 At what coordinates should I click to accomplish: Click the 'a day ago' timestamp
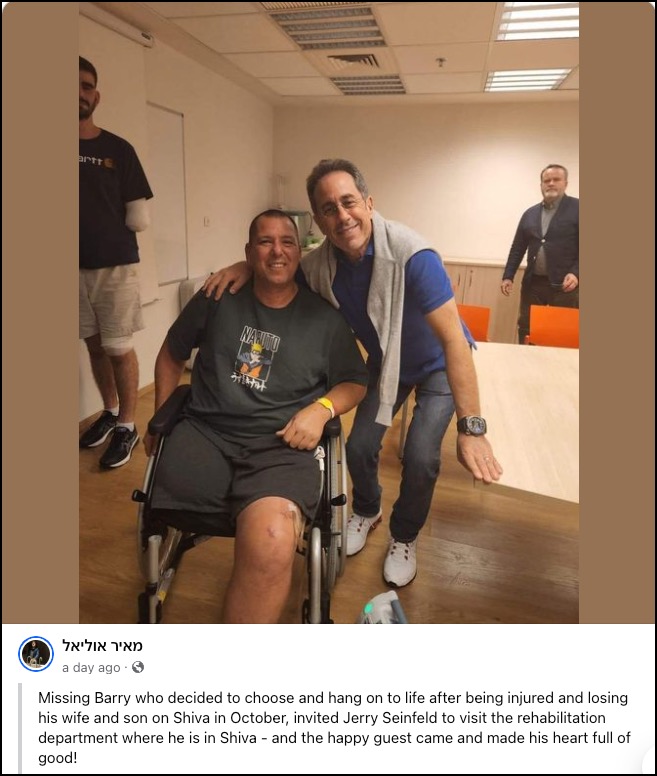coord(91,668)
